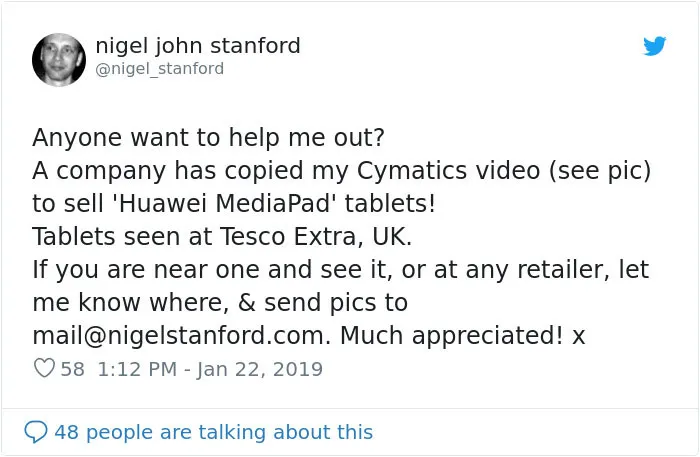
Task: Click the mail@nigelstanford.com email address
Action: pyautogui.click(x=179, y=336)
